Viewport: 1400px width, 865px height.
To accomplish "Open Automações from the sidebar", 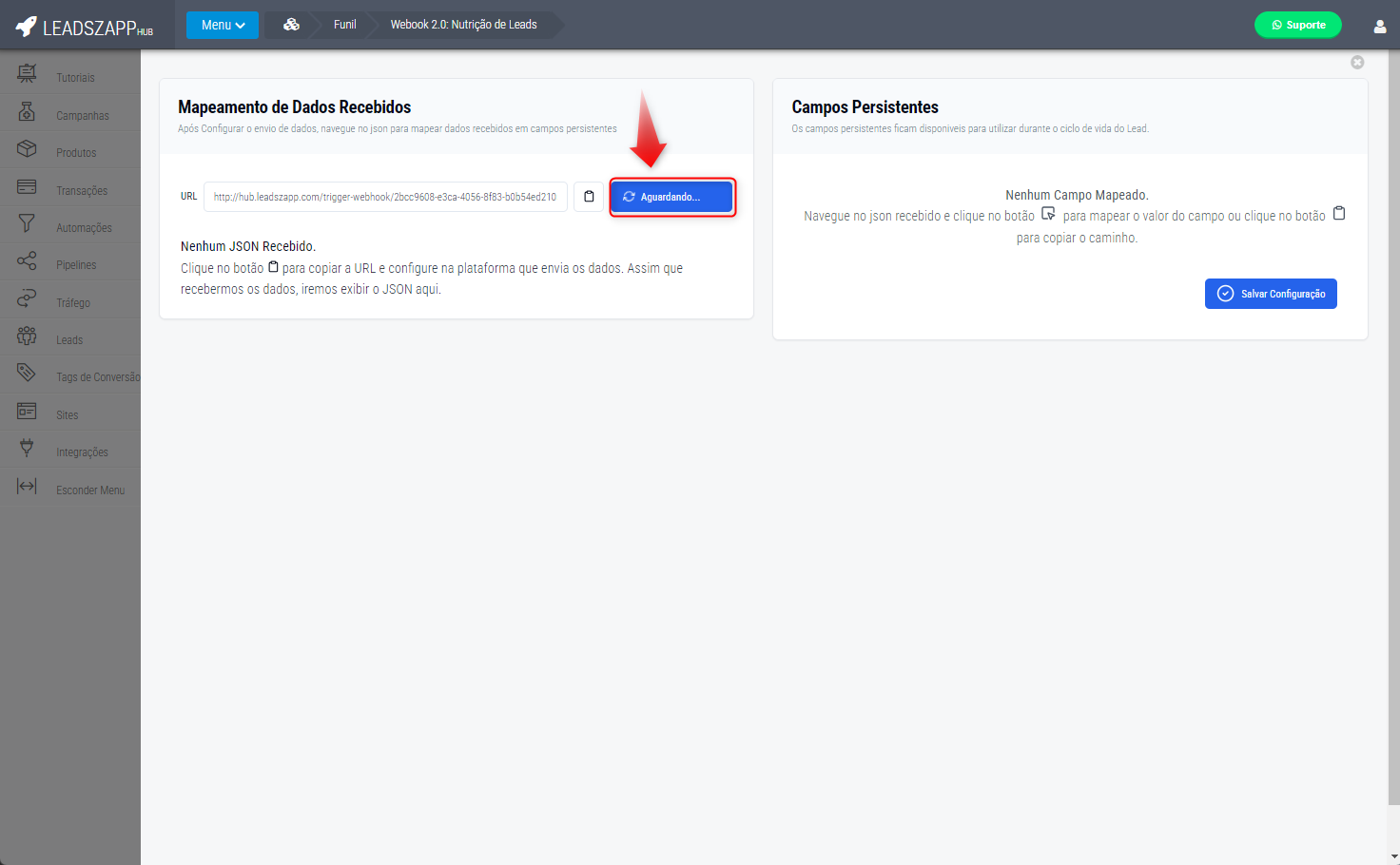I will point(84,228).
